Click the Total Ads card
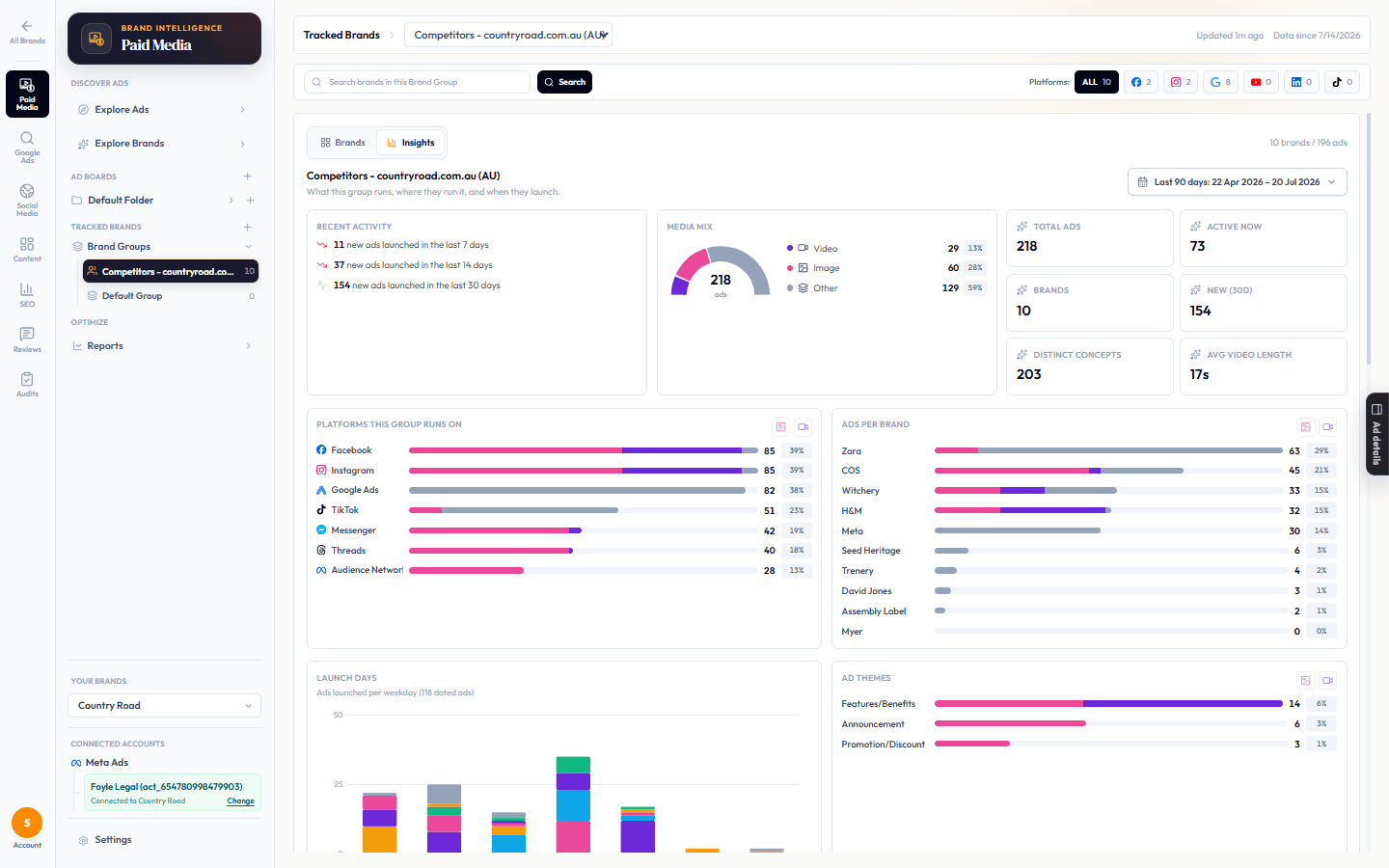 [1090, 238]
